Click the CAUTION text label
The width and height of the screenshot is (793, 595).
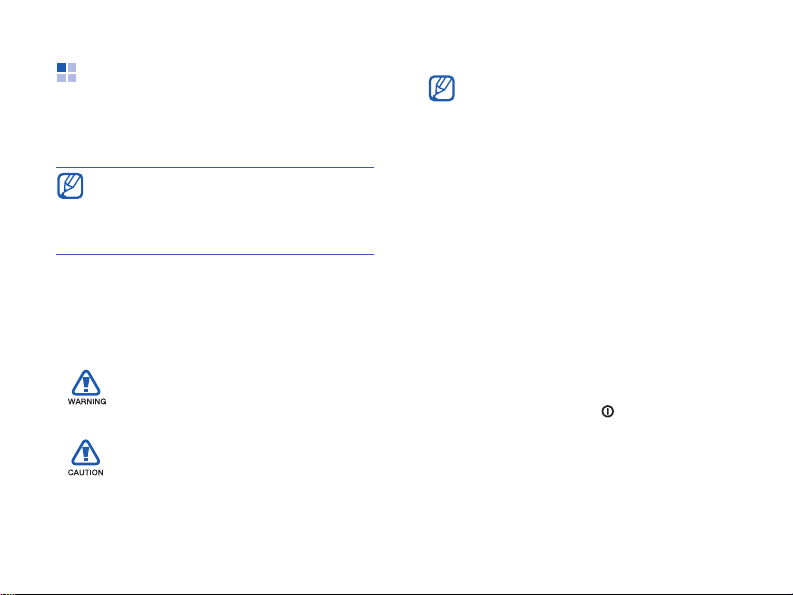click(x=85, y=472)
